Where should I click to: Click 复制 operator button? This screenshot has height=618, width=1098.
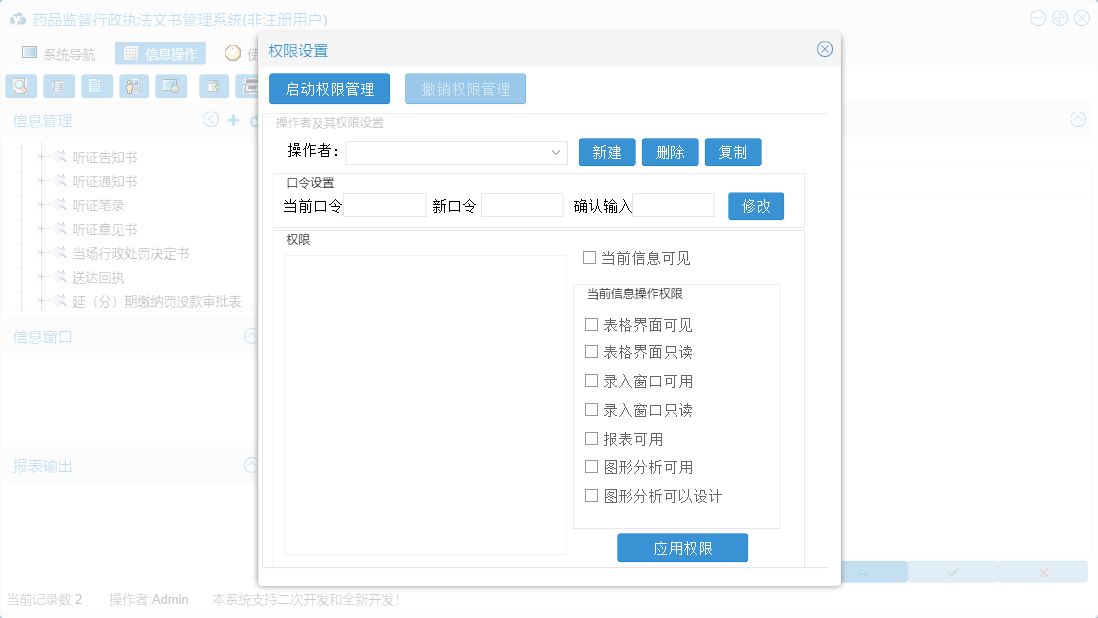click(x=733, y=152)
